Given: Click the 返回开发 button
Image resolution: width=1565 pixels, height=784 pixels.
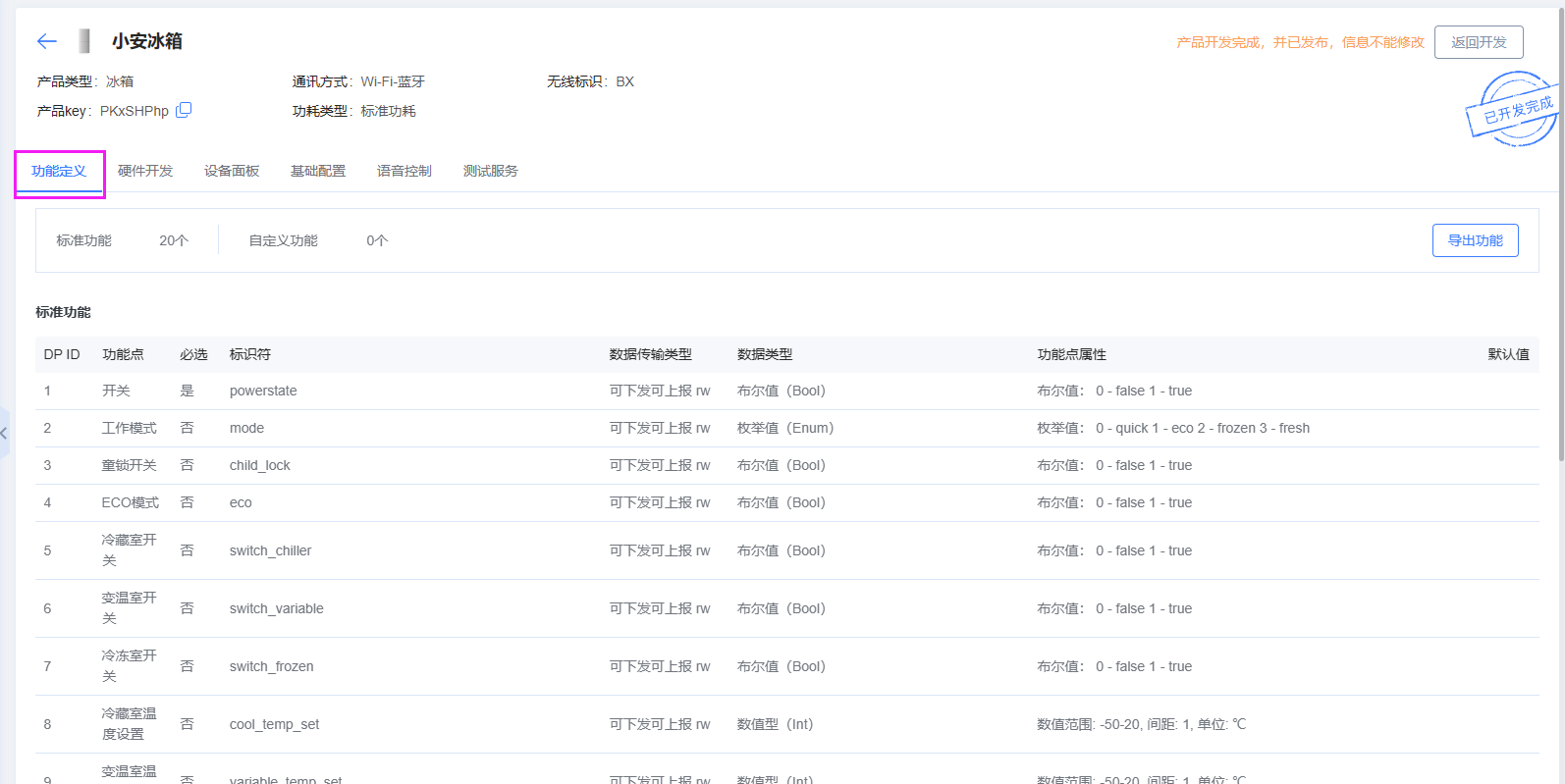Looking at the screenshot, I should coord(1479,42).
